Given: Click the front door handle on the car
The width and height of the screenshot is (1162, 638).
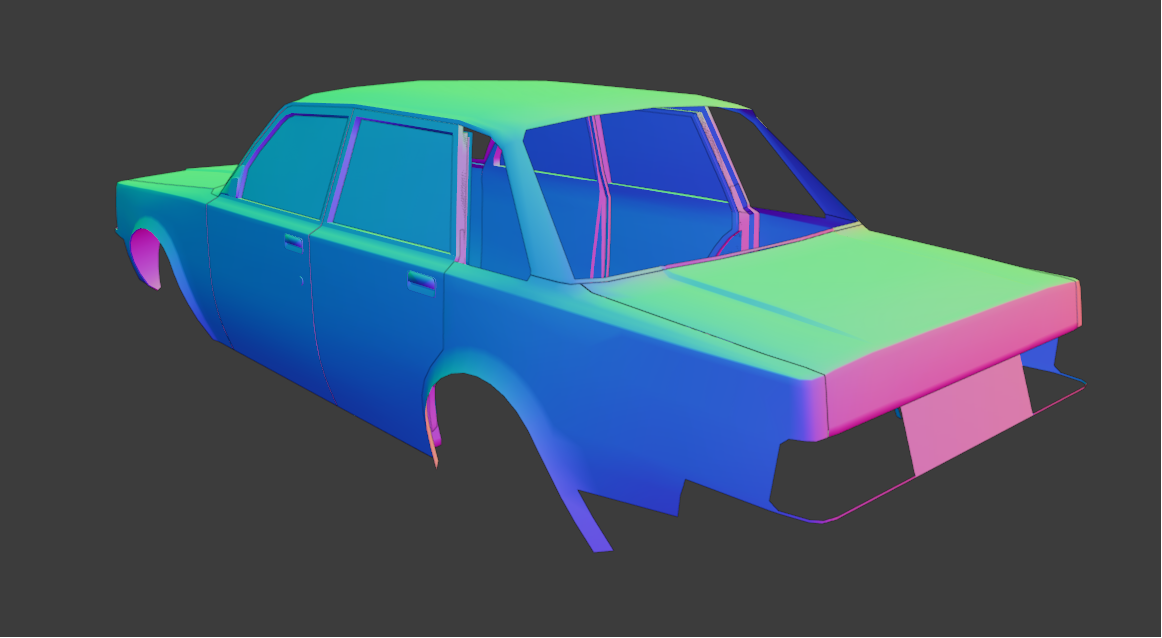Looking at the screenshot, I should point(293,242).
